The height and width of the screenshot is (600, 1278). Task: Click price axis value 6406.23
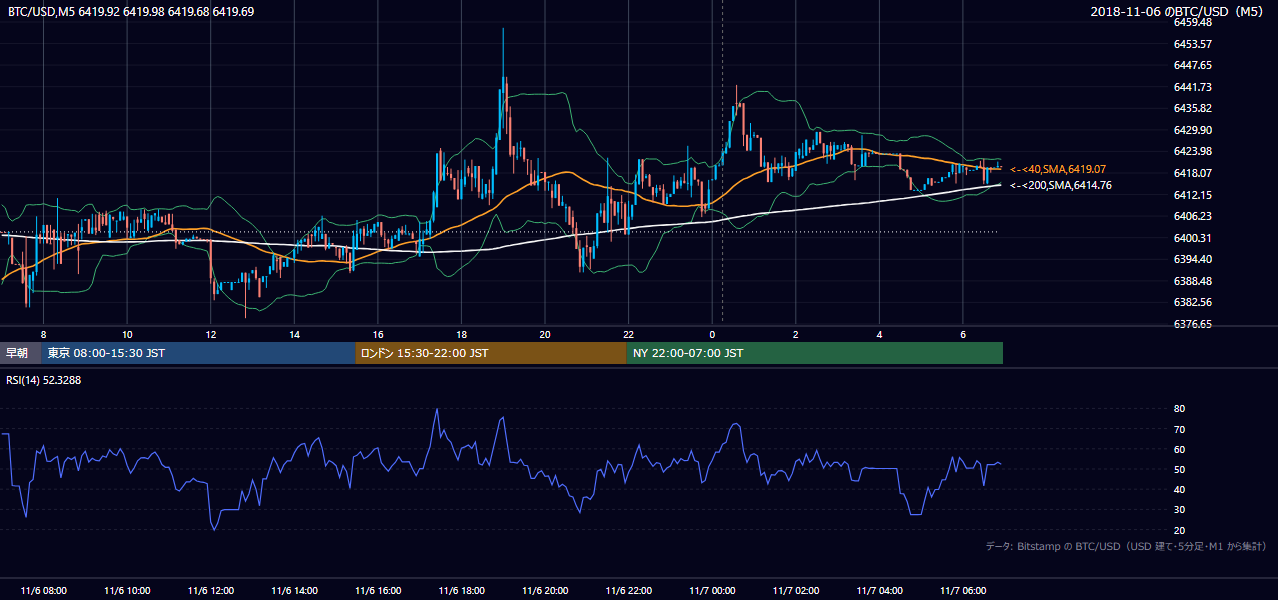[1192, 216]
